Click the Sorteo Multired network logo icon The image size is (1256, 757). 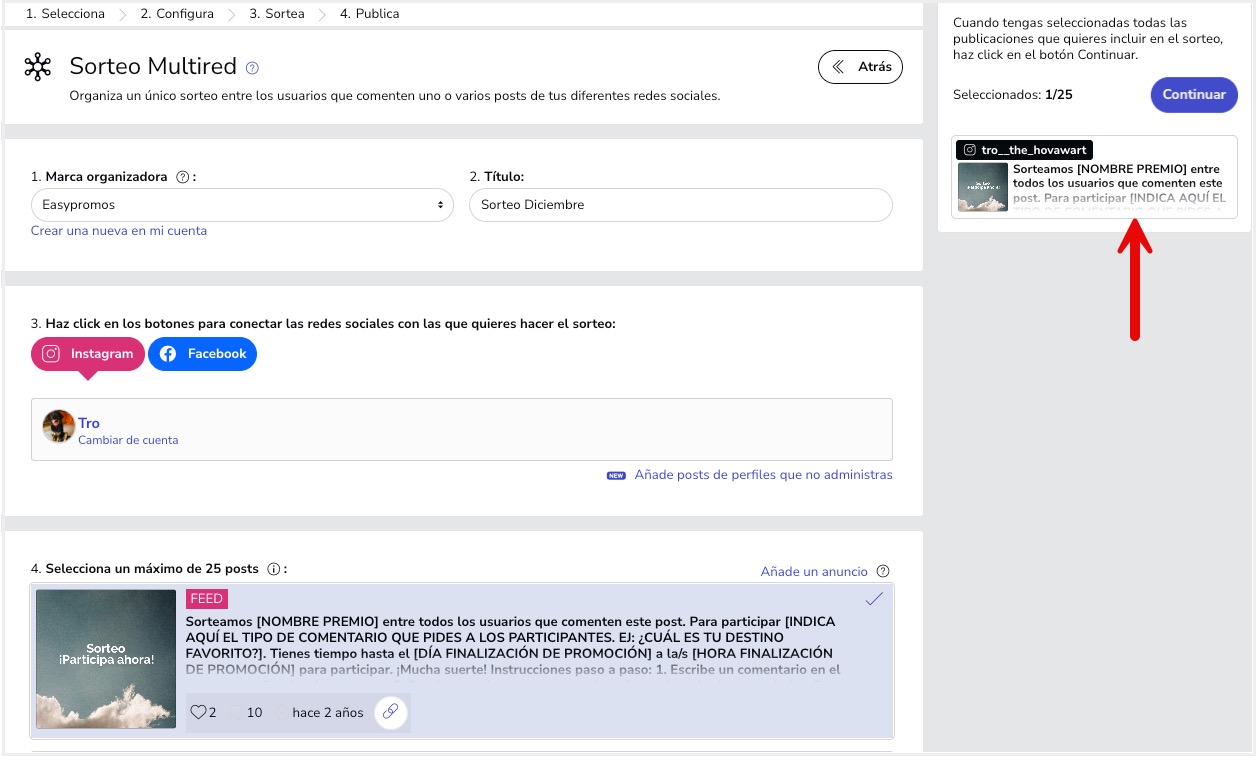tap(38, 67)
